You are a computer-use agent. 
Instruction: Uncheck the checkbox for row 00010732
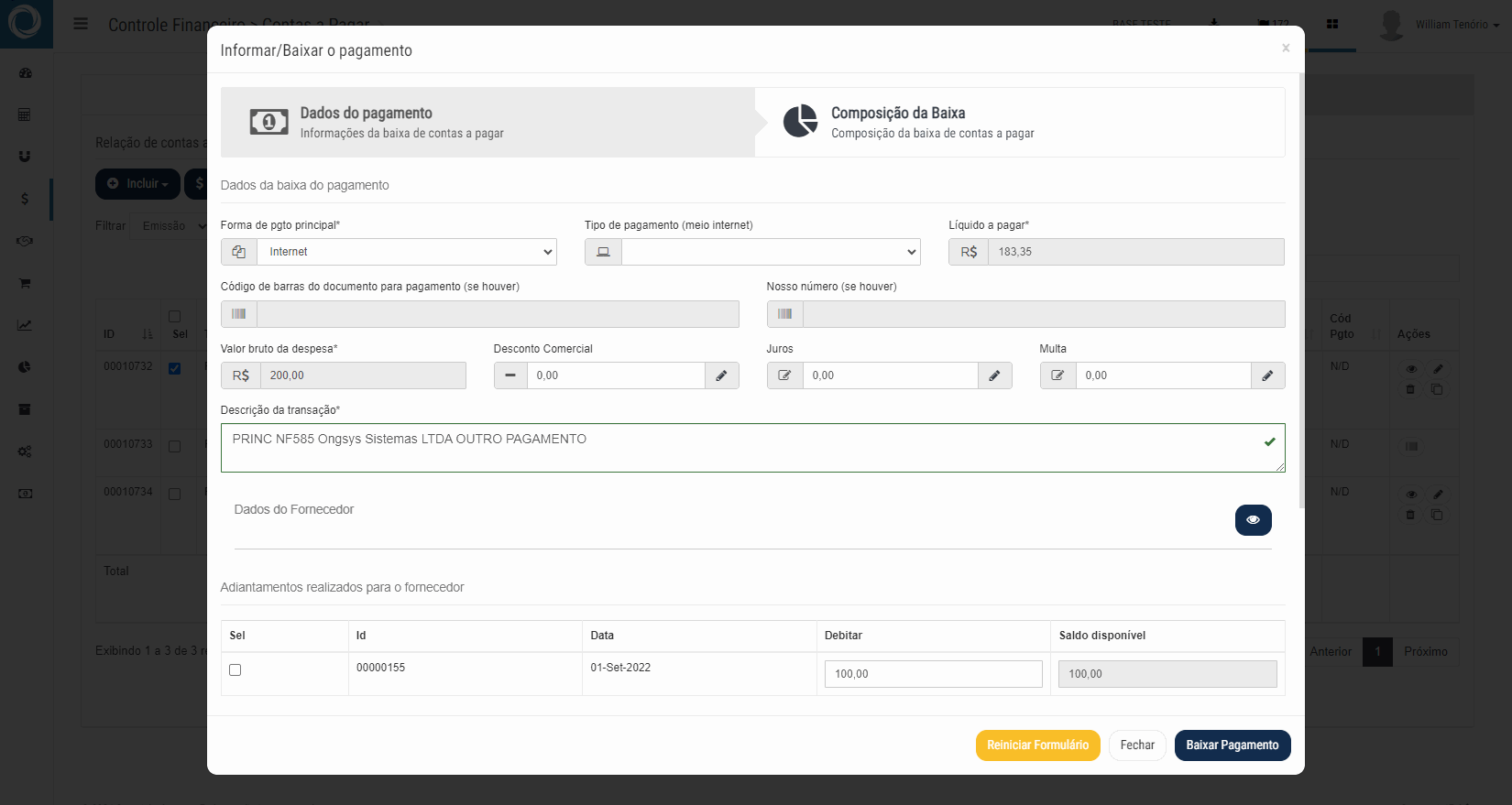[174, 368]
